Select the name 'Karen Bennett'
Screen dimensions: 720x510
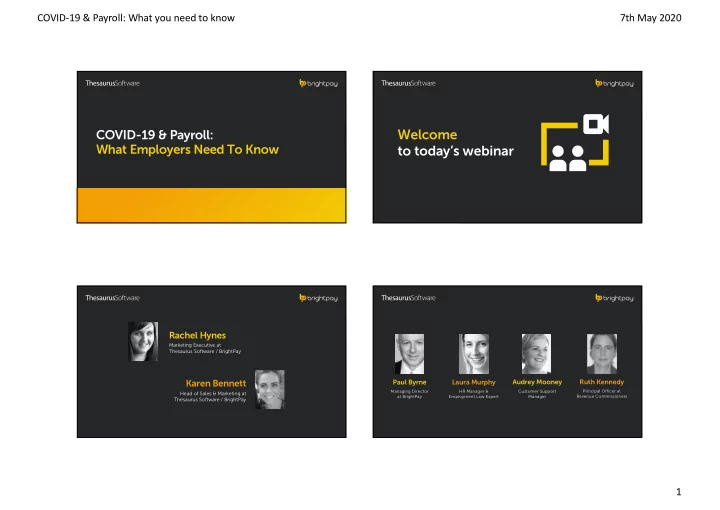(216, 383)
